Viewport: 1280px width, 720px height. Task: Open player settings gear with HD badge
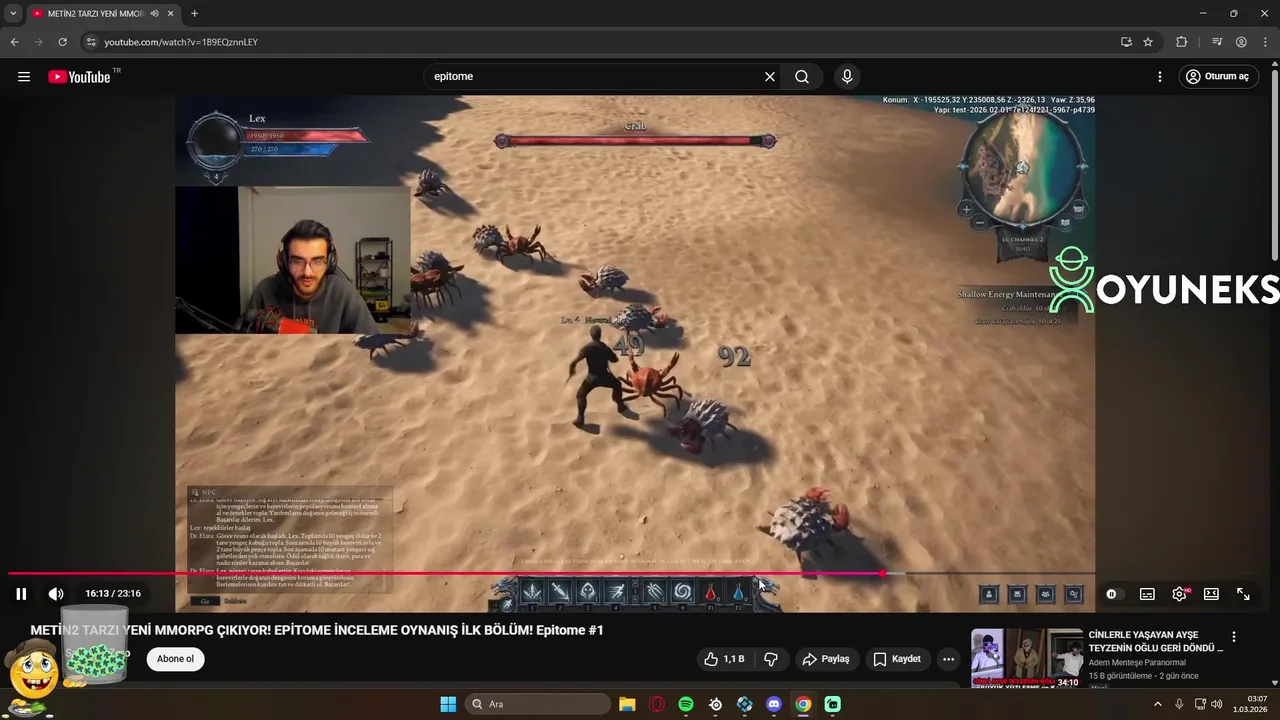point(1180,594)
